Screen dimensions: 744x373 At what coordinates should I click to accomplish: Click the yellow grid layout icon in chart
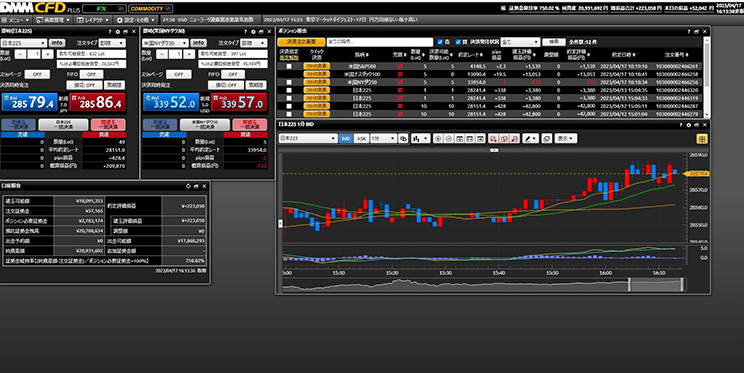pos(702,139)
